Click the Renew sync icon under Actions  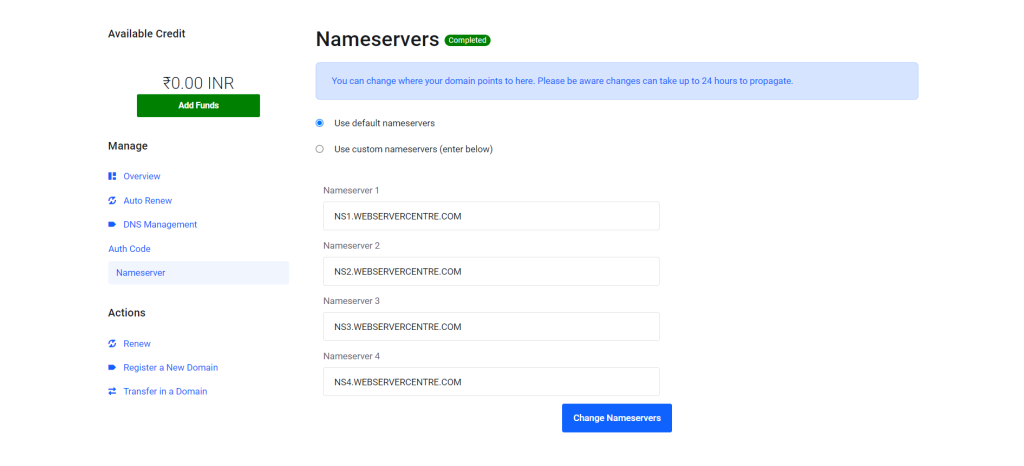[112, 343]
